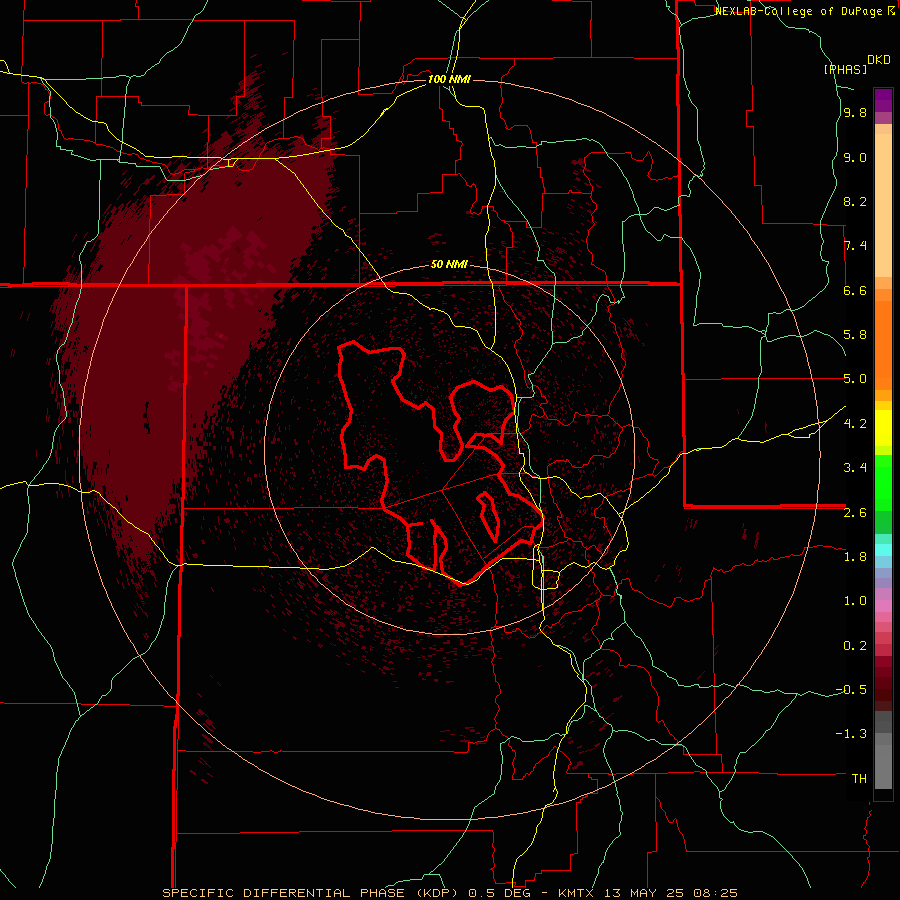Click the 9.8 value on the legend

tap(855, 112)
